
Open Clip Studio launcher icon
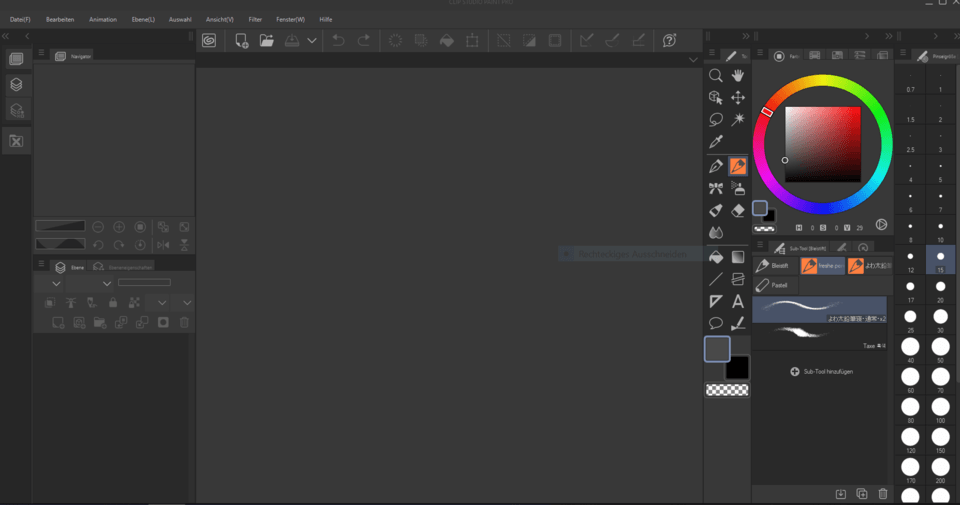point(209,40)
